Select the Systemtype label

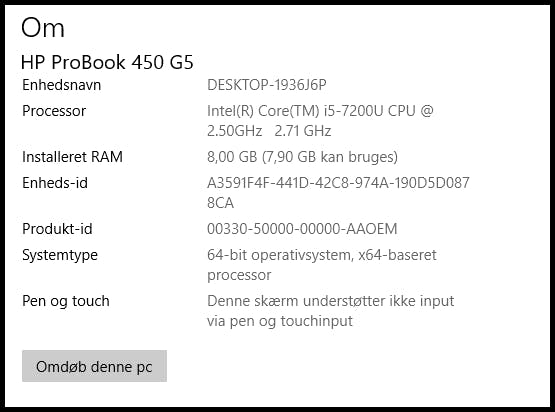60,255
